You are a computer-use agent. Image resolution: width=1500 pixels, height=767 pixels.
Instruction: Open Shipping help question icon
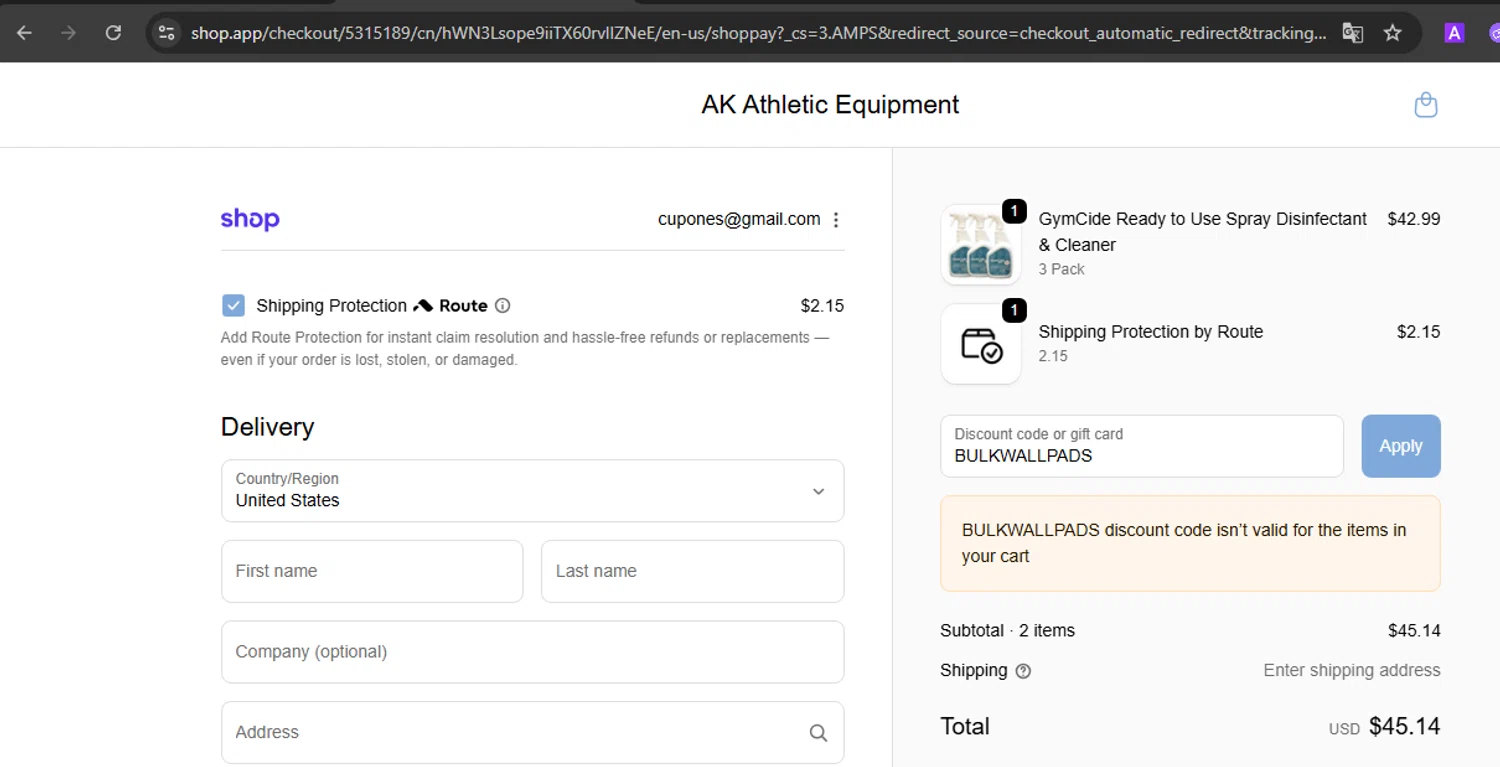pyautogui.click(x=1023, y=671)
